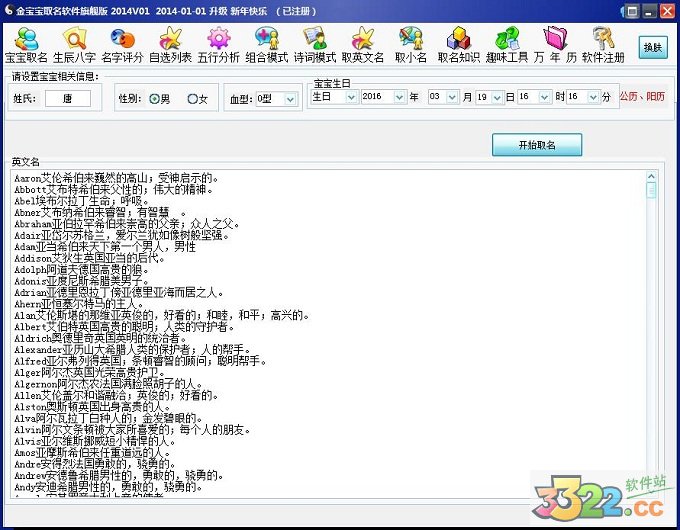Open the 名字评分 name scoring tool
680x530 pixels.
pyautogui.click(x=122, y=45)
